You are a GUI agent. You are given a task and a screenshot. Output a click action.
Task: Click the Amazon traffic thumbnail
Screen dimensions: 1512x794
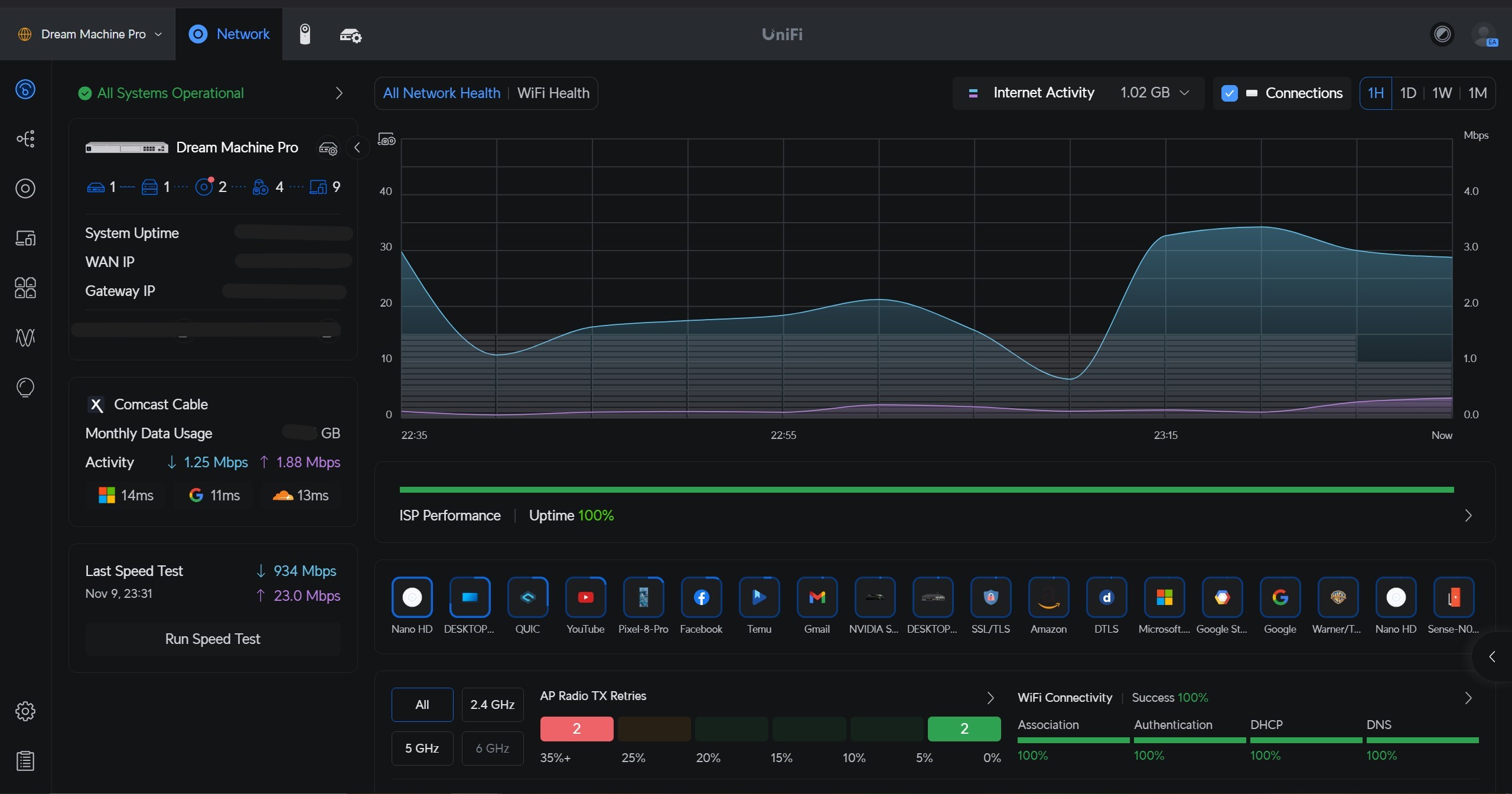click(1048, 597)
